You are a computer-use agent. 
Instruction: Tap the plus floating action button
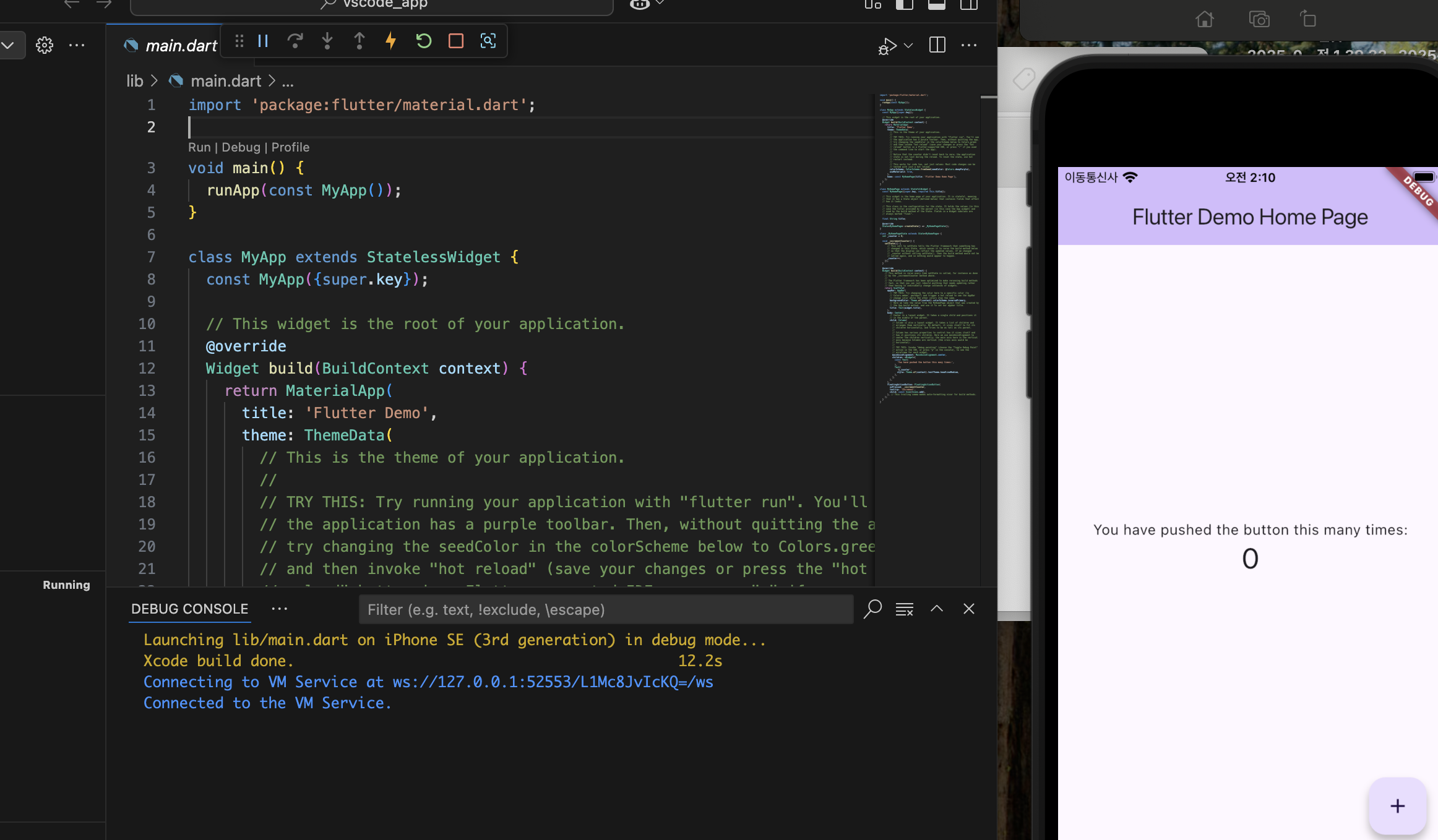tap(1397, 806)
